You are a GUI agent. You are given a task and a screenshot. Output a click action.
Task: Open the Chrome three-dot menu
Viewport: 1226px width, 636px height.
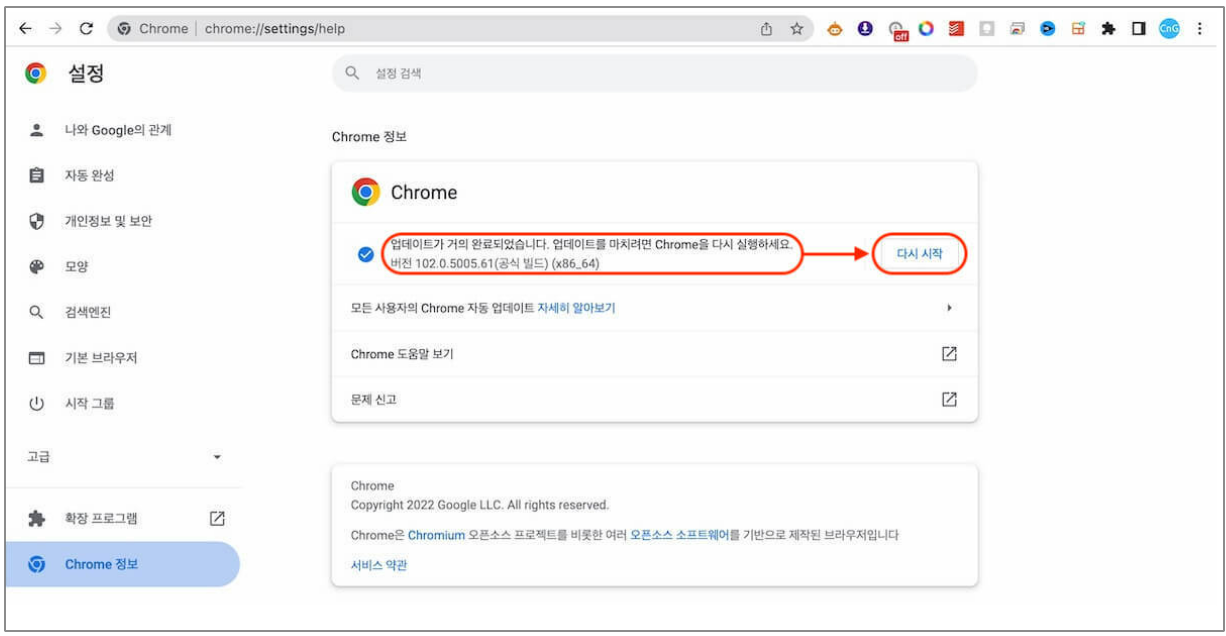tap(1200, 29)
